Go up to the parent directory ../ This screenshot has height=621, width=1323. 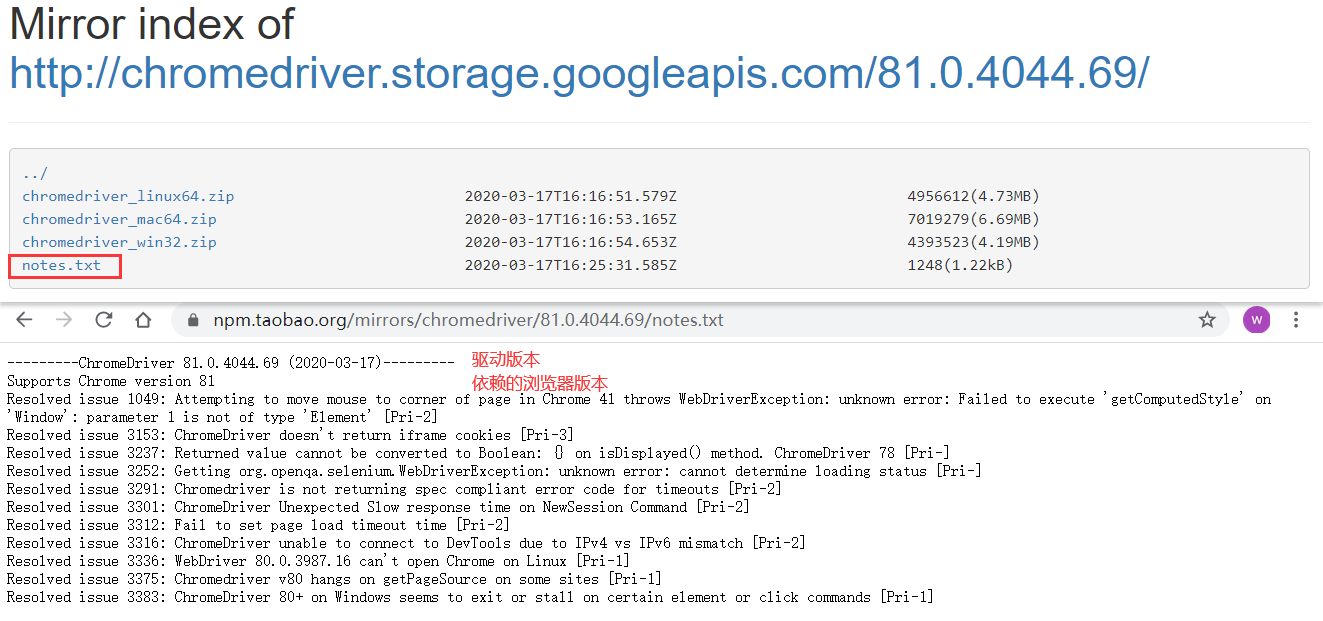click(x=35, y=173)
